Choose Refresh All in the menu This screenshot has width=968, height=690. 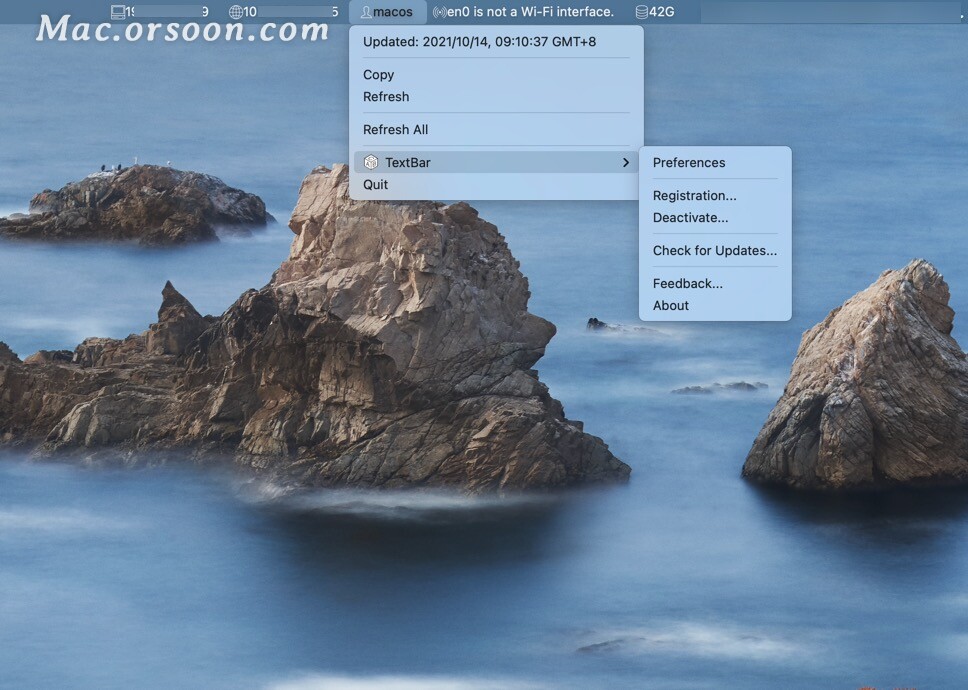tap(496, 130)
